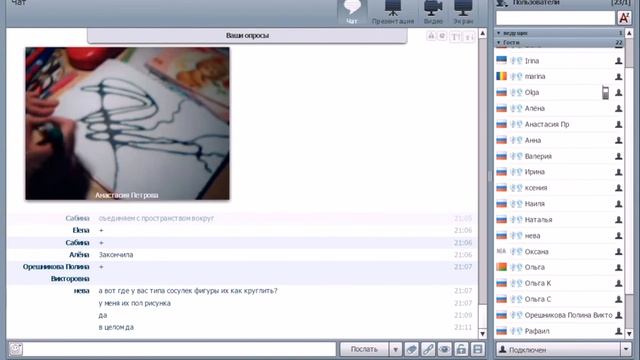
Task: Open the Подключен status dropdown
Action: pyautogui.click(x=626, y=349)
